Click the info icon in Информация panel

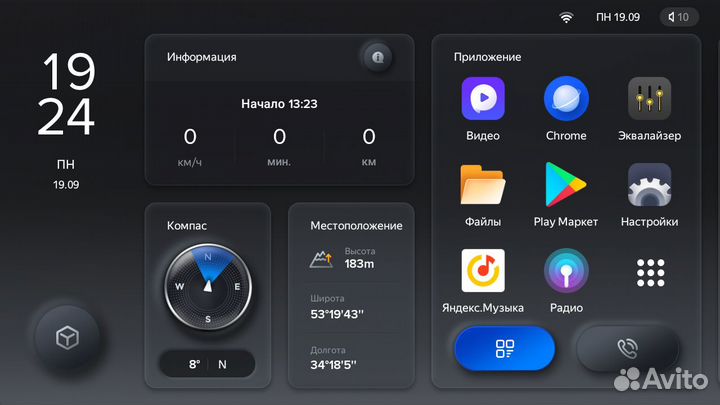pyautogui.click(x=378, y=57)
